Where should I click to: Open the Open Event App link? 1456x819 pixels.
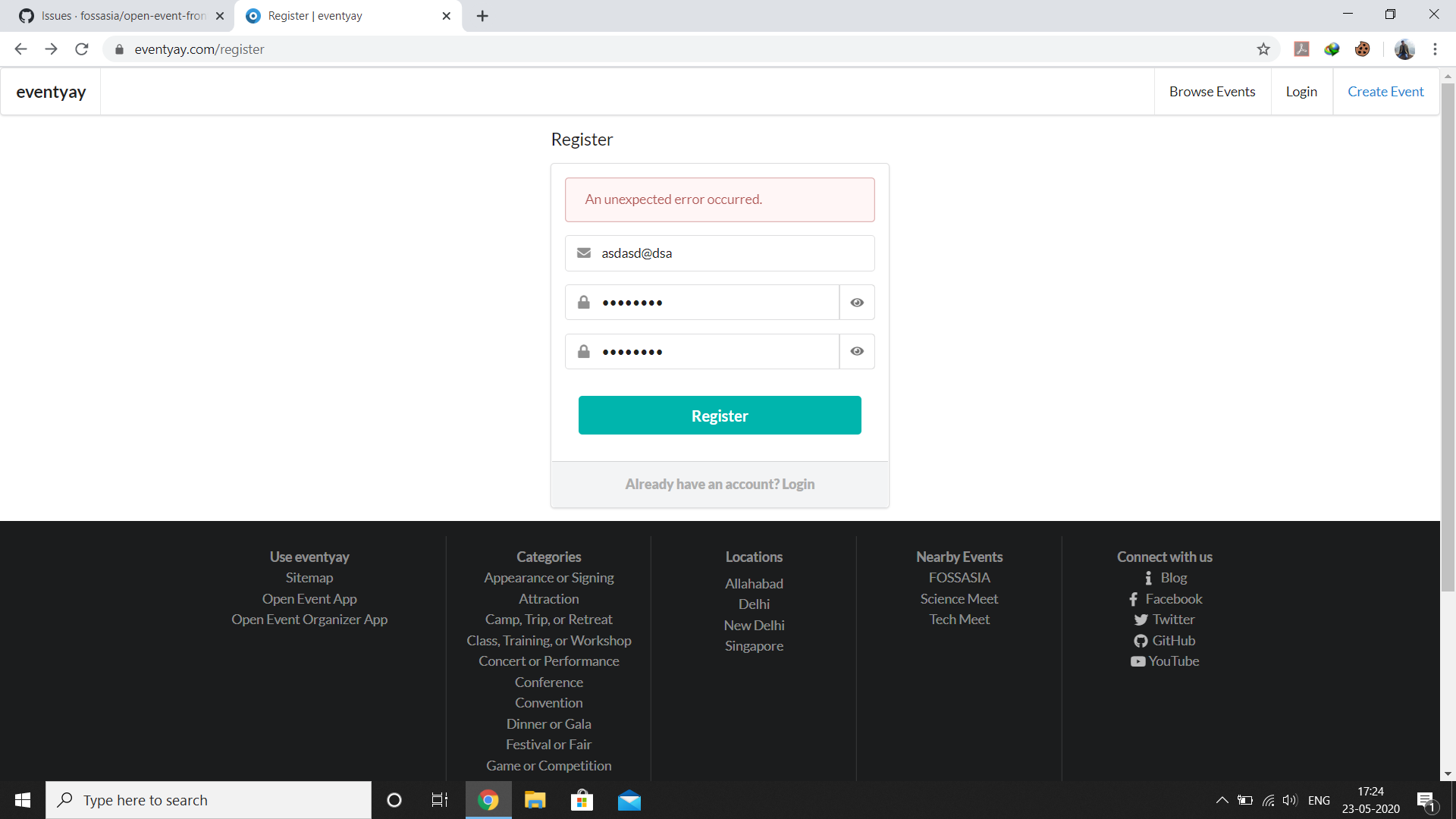click(x=309, y=599)
